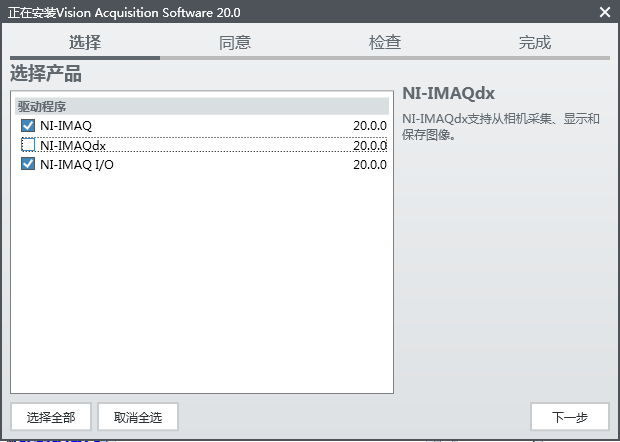620x442 pixels.
Task: Uncheck the NI-IMAQ driver checkbox
Action: [28, 126]
